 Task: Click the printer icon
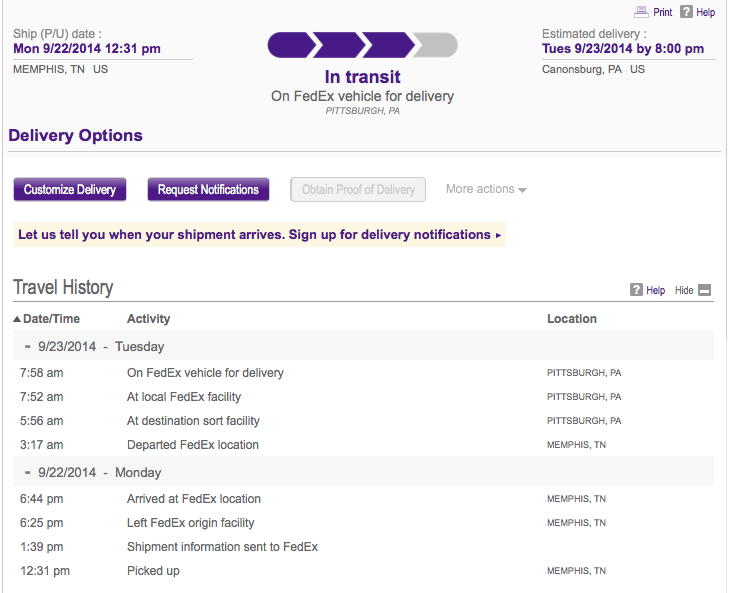(641, 12)
